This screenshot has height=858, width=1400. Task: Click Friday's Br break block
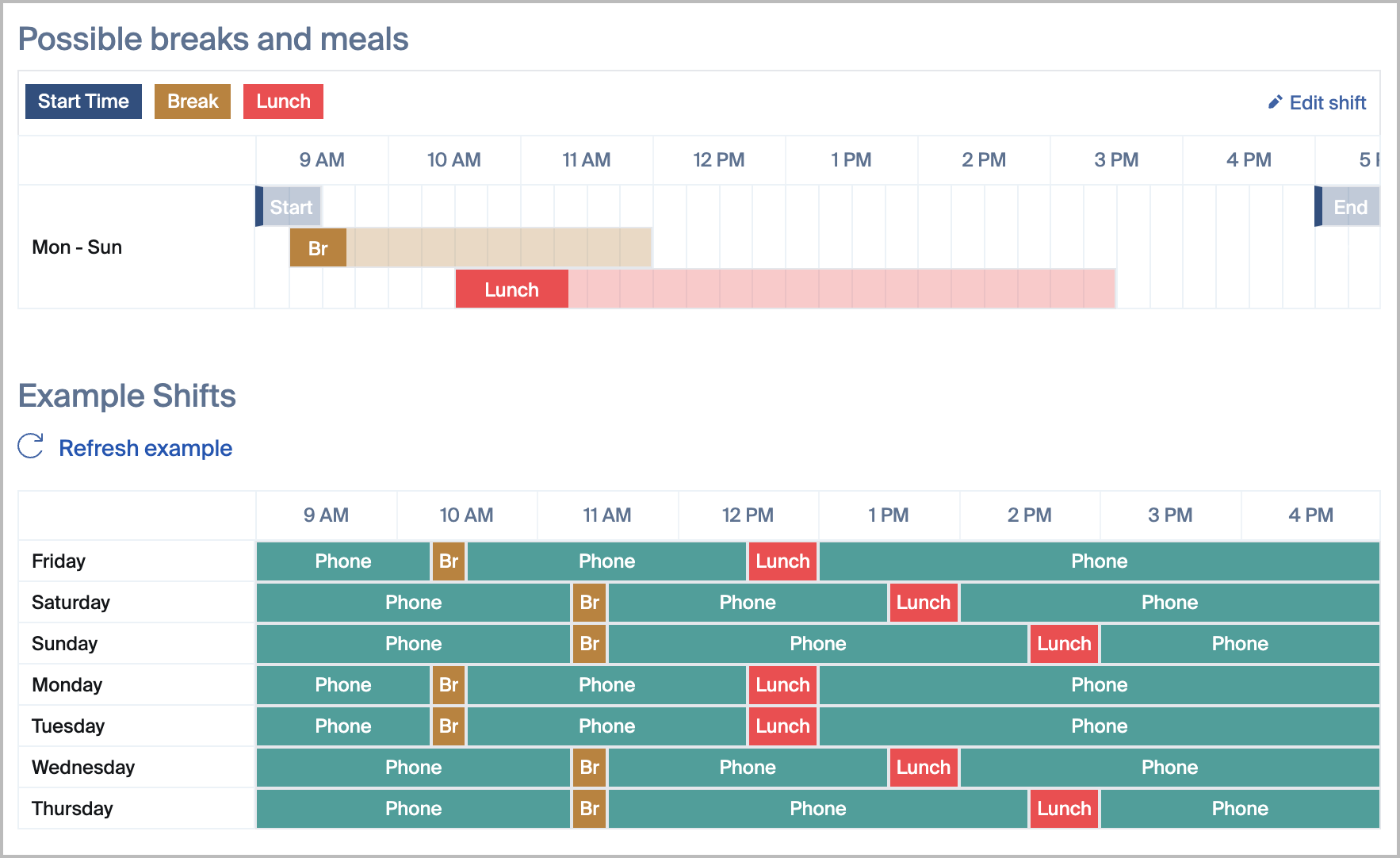click(x=449, y=561)
